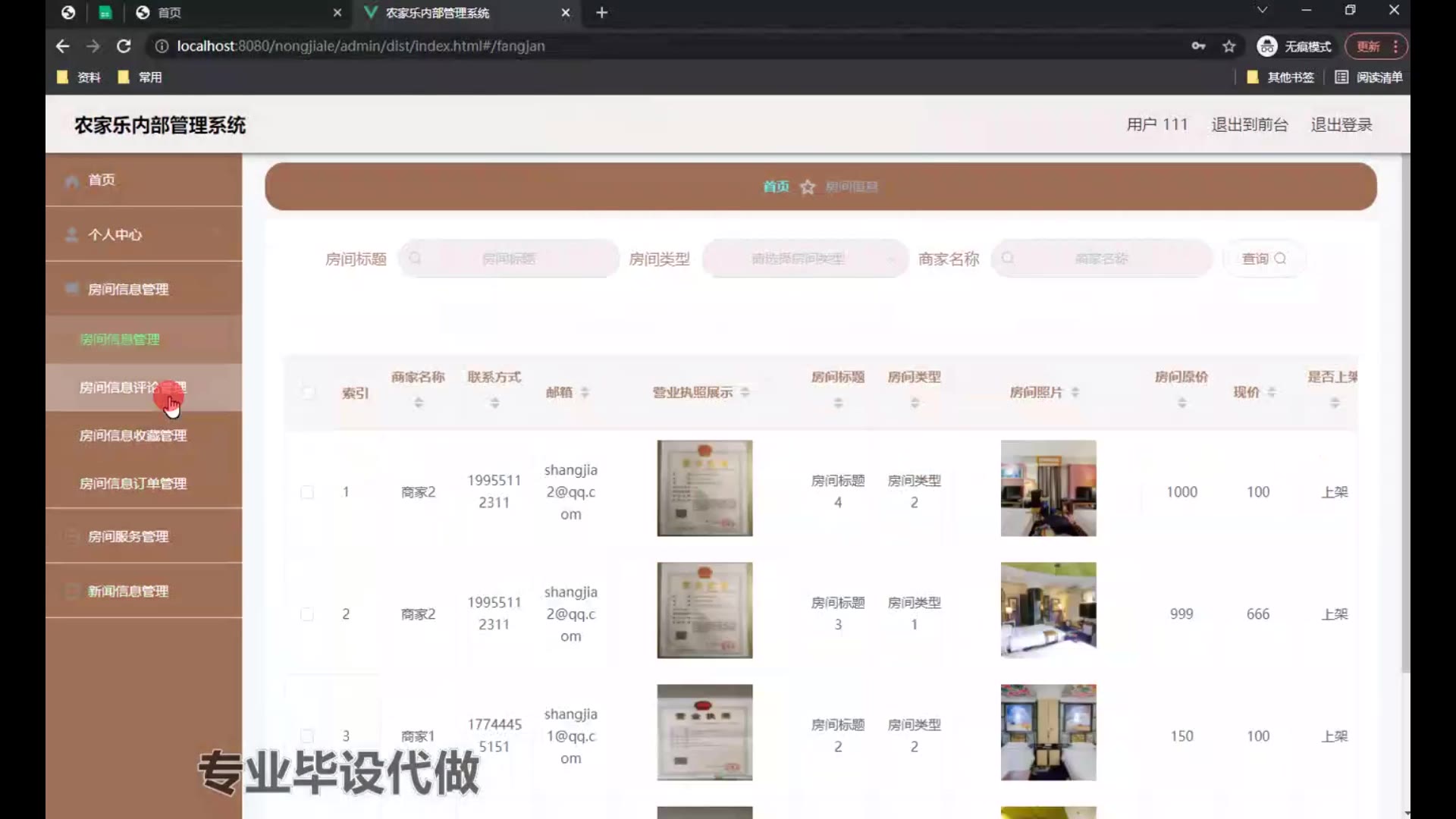The height and width of the screenshot is (819, 1456).
Task: Open the 阅读清单 reading list
Action: pyautogui.click(x=1369, y=77)
